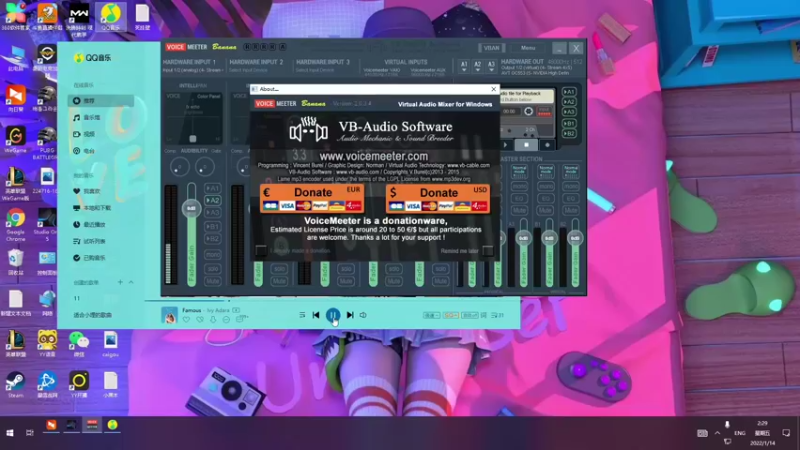The height and width of the screenshot is (450, 800).
Task: Toggle A2 routing on Hardware Input 1
Action: pos(212,201)
